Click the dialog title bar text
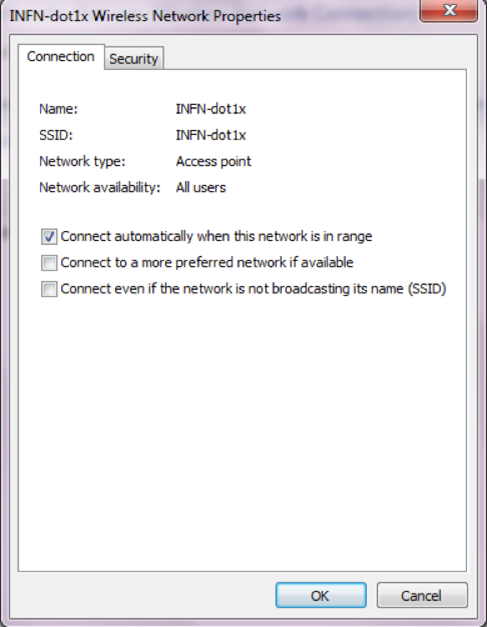The height and width of the screenshot is (627, 487). pyautogui.click(x=145, y=16)
